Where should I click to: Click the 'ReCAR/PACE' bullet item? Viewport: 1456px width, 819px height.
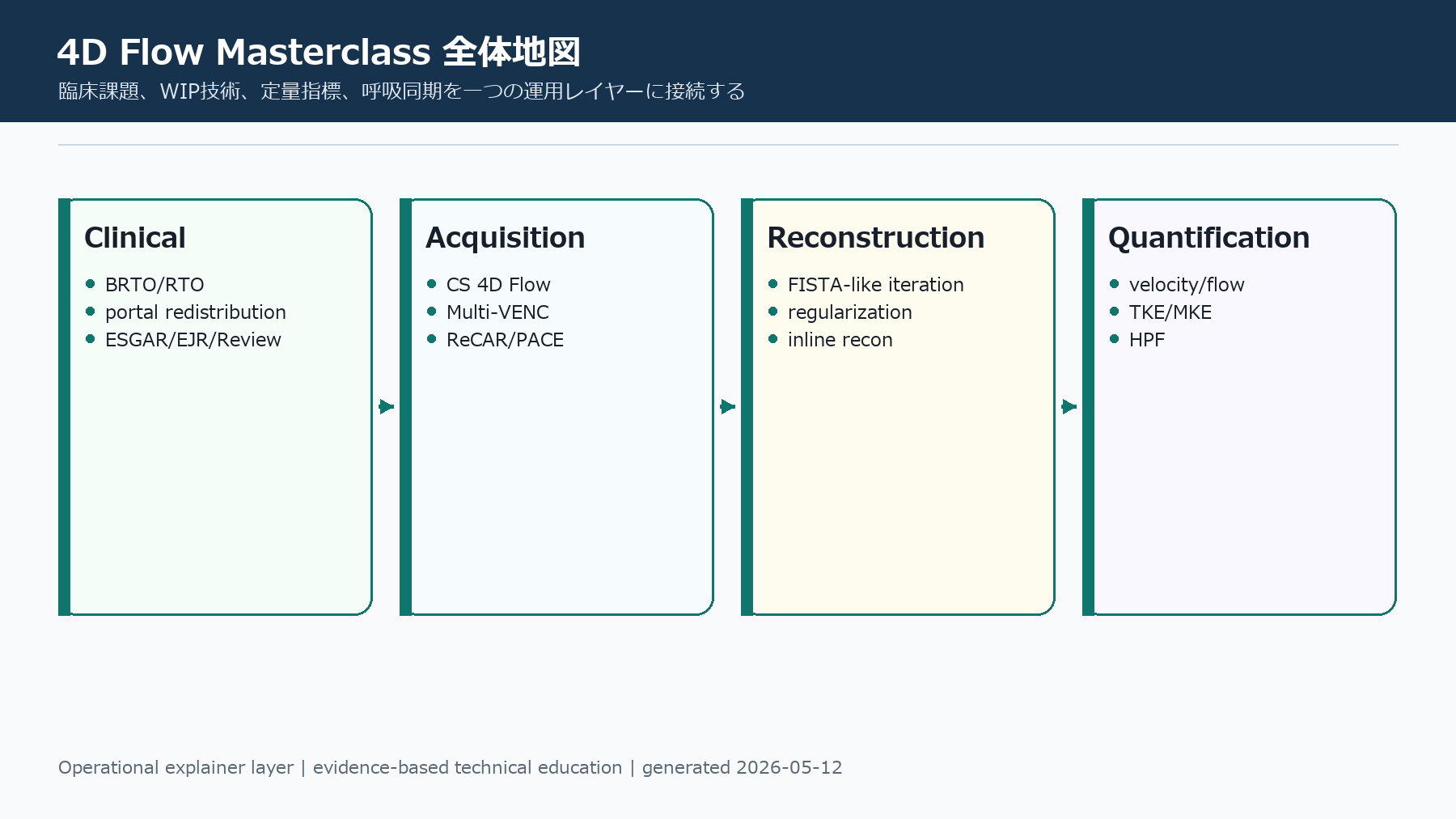(505, 340)
